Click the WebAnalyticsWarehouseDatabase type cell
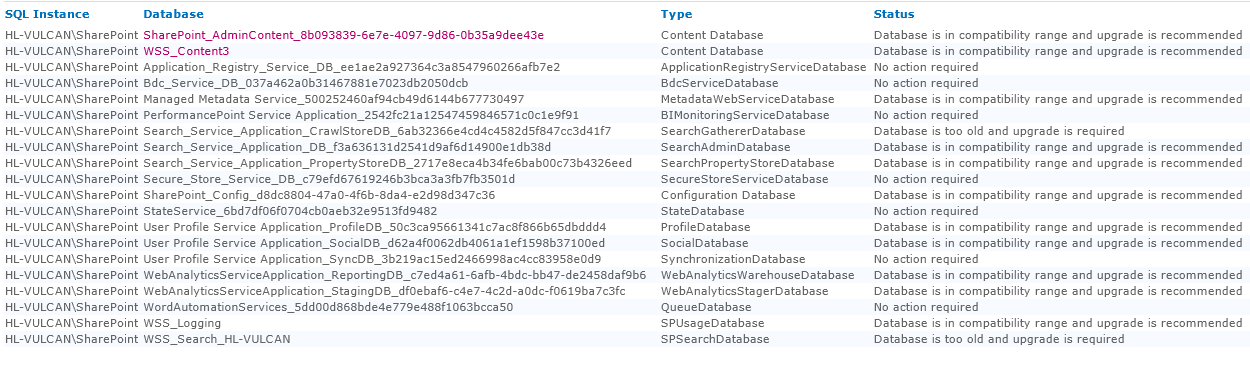1250x380 pixels. 758,275
